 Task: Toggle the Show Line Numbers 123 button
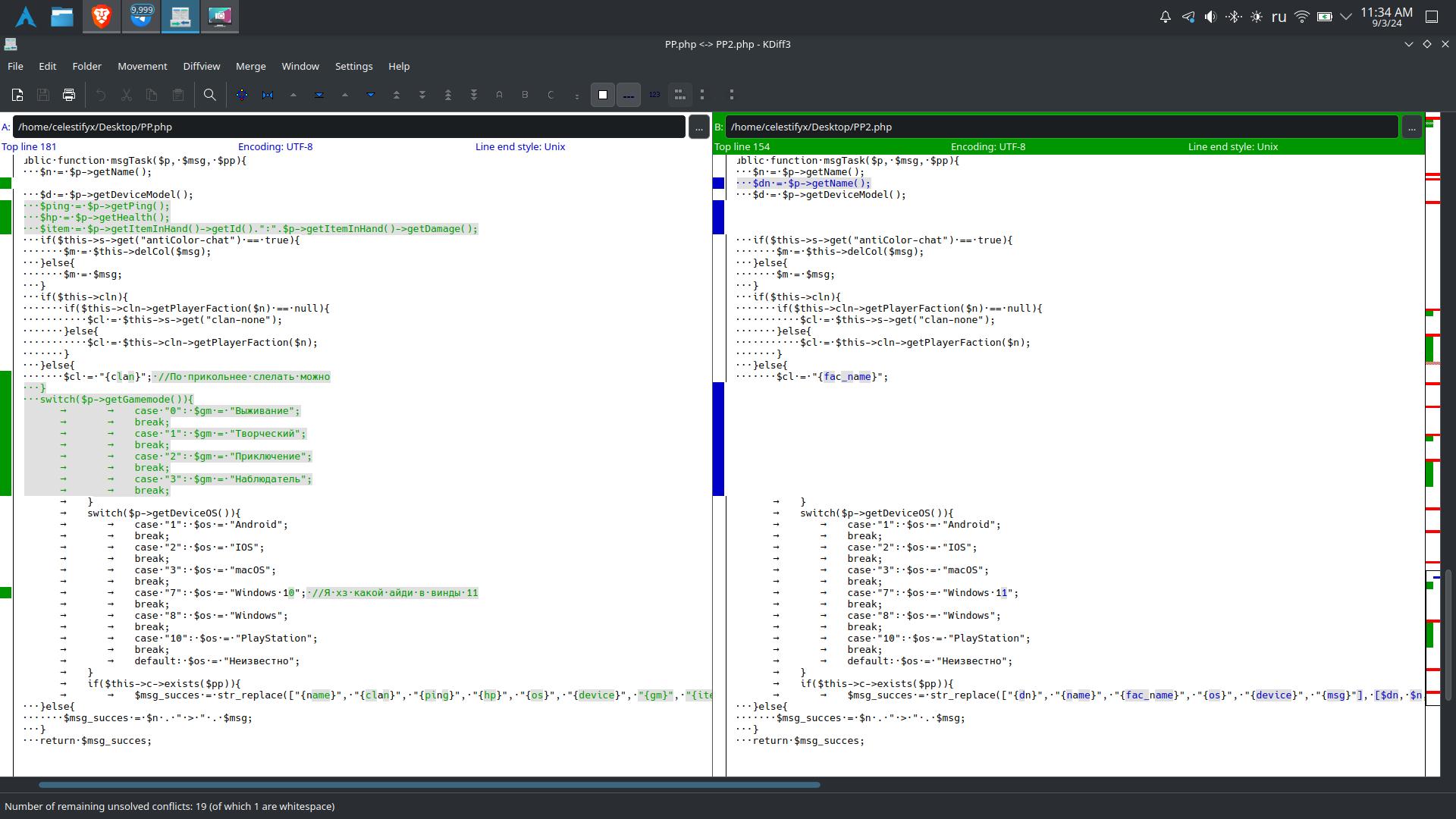(654, 95)
